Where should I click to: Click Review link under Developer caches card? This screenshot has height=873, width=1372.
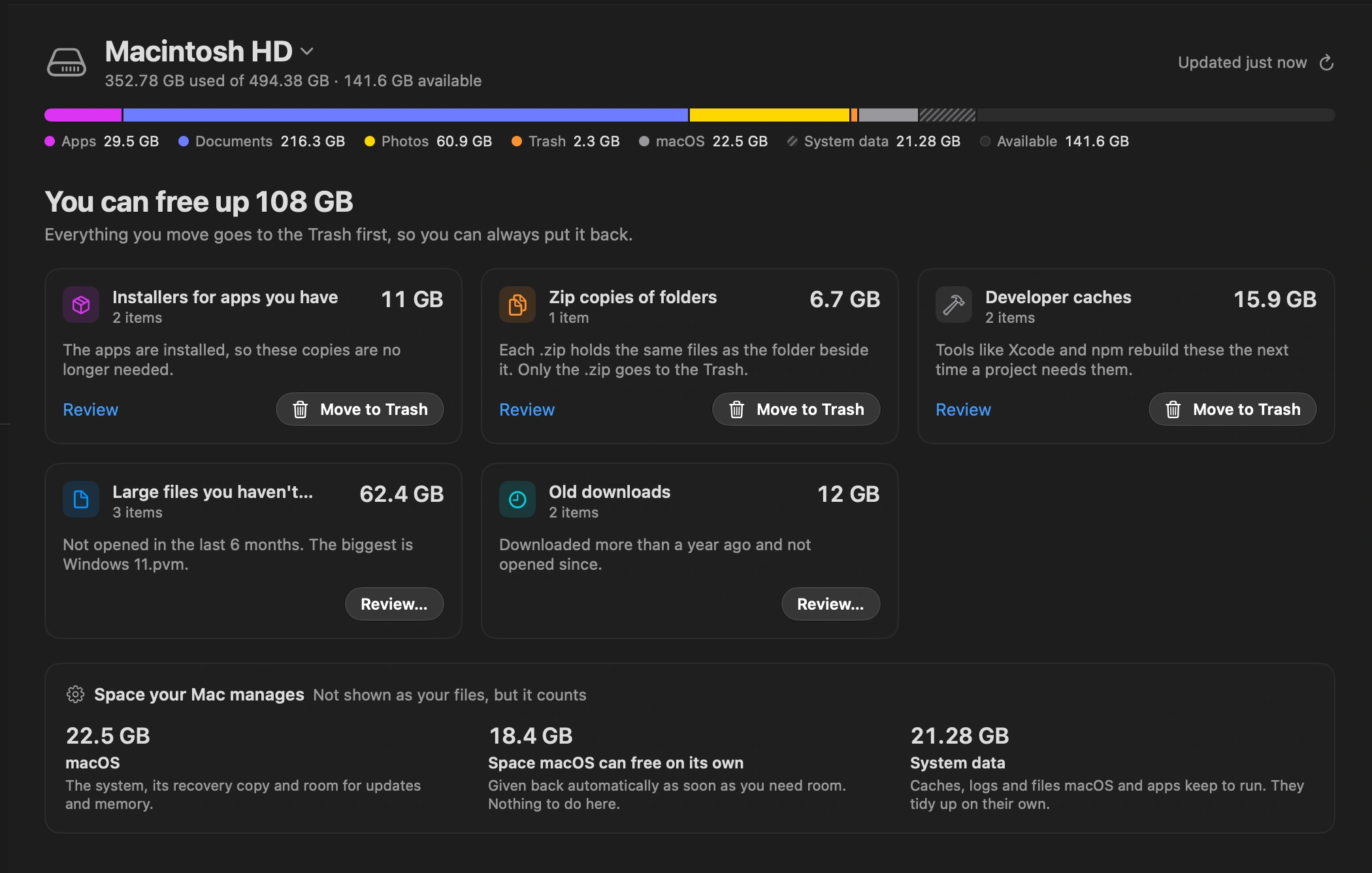[x=963, y=410]
